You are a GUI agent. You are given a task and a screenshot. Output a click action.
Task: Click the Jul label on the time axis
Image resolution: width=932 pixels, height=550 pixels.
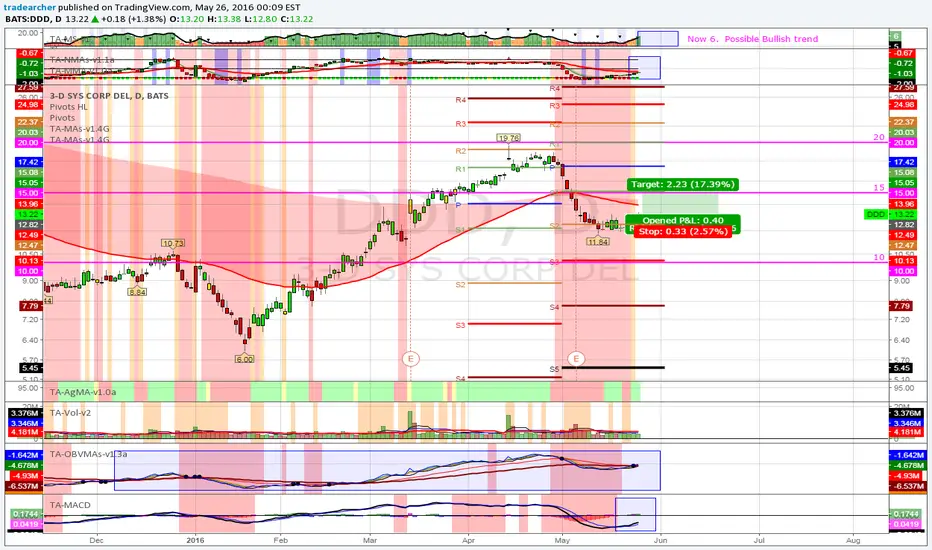pyautogui.click(x=758, y=540)
